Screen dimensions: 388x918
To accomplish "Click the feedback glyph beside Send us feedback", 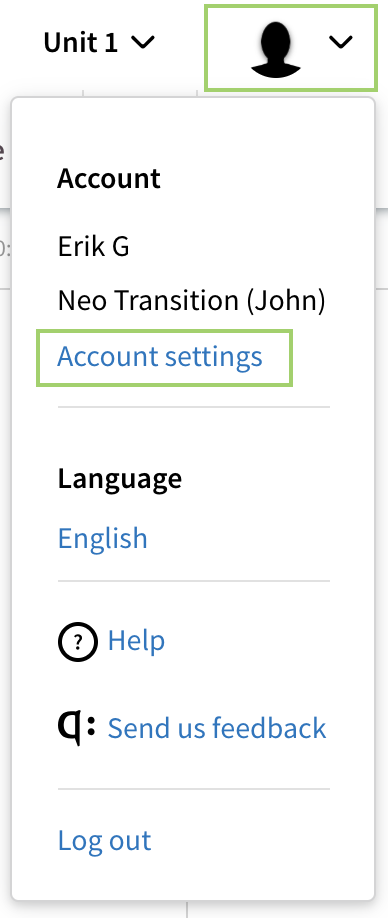I will coord(76,728).
